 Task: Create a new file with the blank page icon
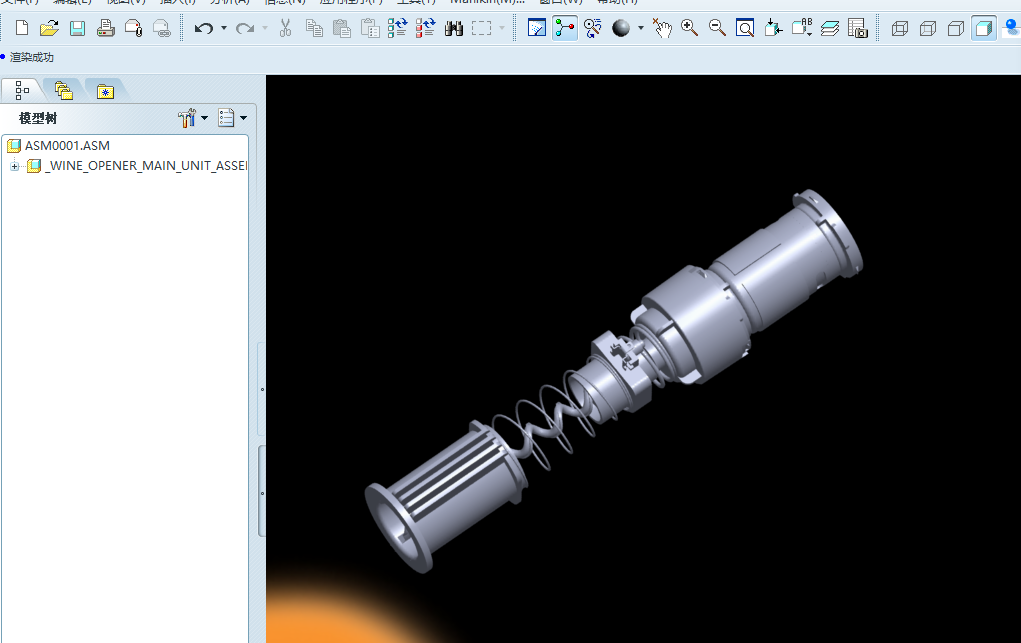21,28
